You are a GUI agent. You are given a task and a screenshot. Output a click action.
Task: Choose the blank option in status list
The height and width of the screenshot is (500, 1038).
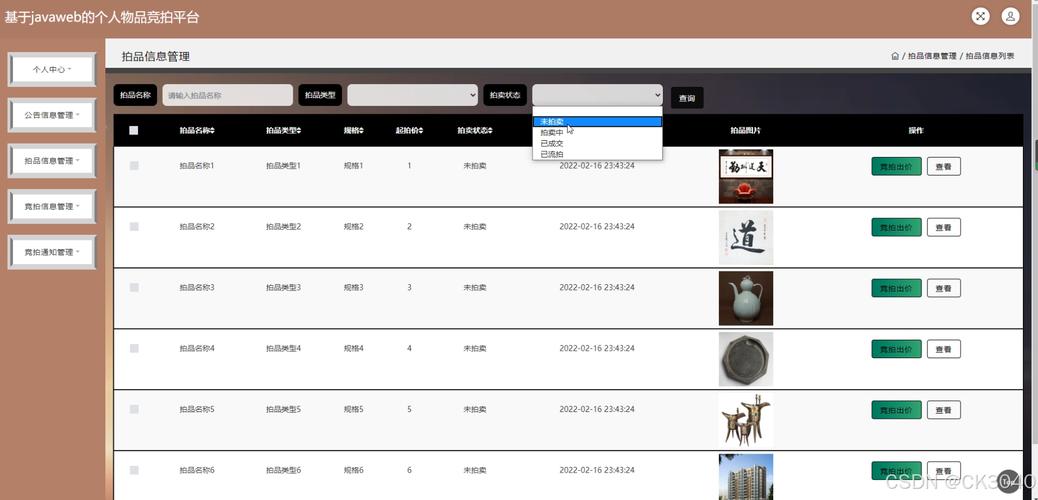(597, 111)
